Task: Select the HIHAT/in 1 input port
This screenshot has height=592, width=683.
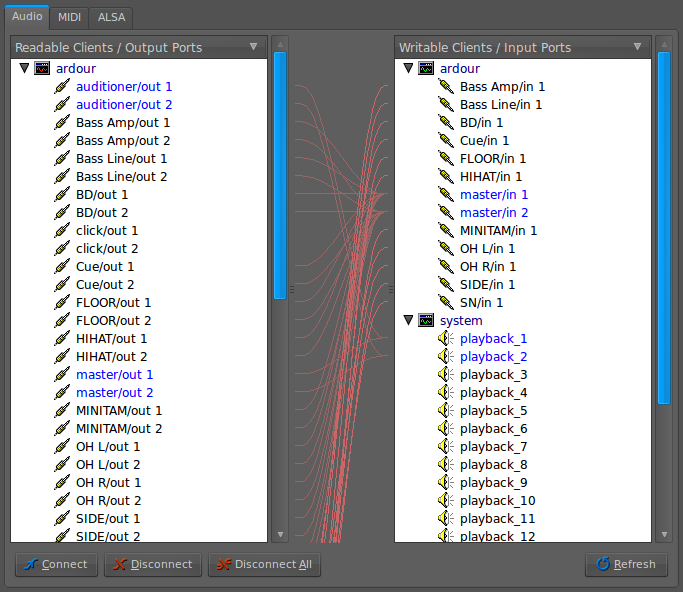Action: point(491,177)
